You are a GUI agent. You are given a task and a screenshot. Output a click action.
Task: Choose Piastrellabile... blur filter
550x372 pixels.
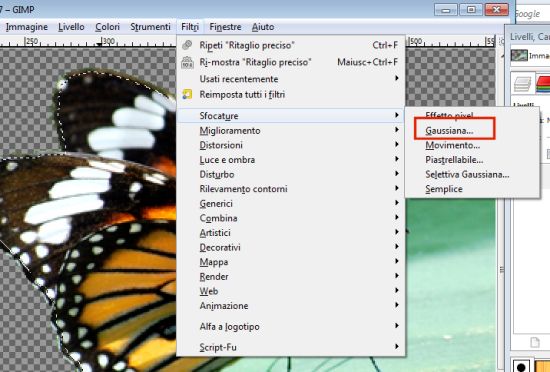472,160
